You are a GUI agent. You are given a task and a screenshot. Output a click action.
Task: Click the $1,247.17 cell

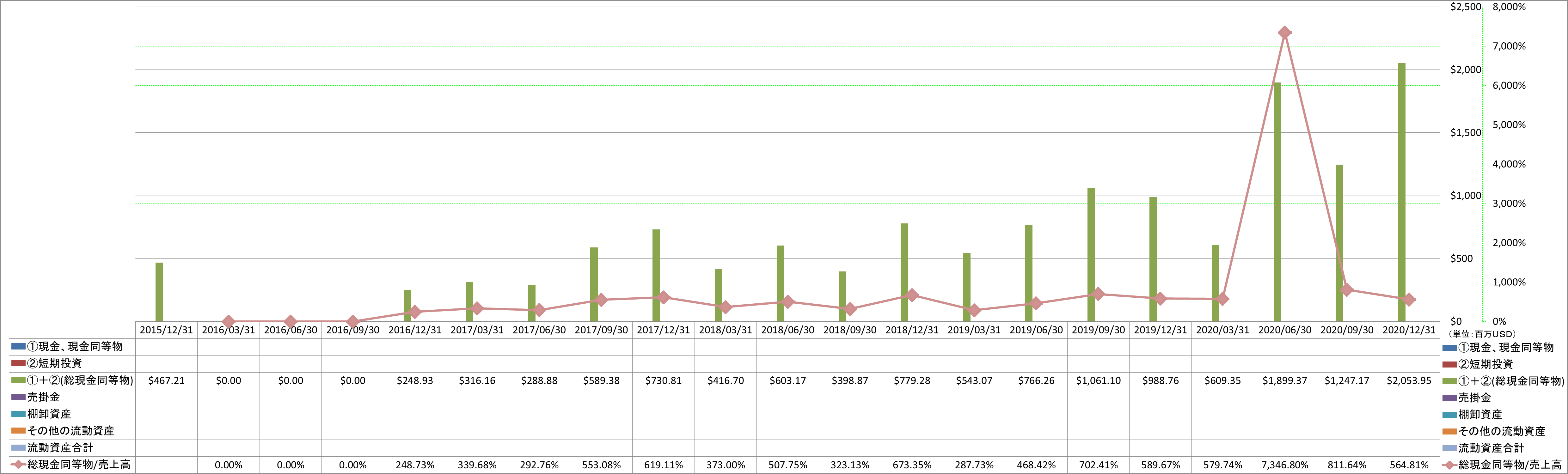click(x=1347, y=380)
